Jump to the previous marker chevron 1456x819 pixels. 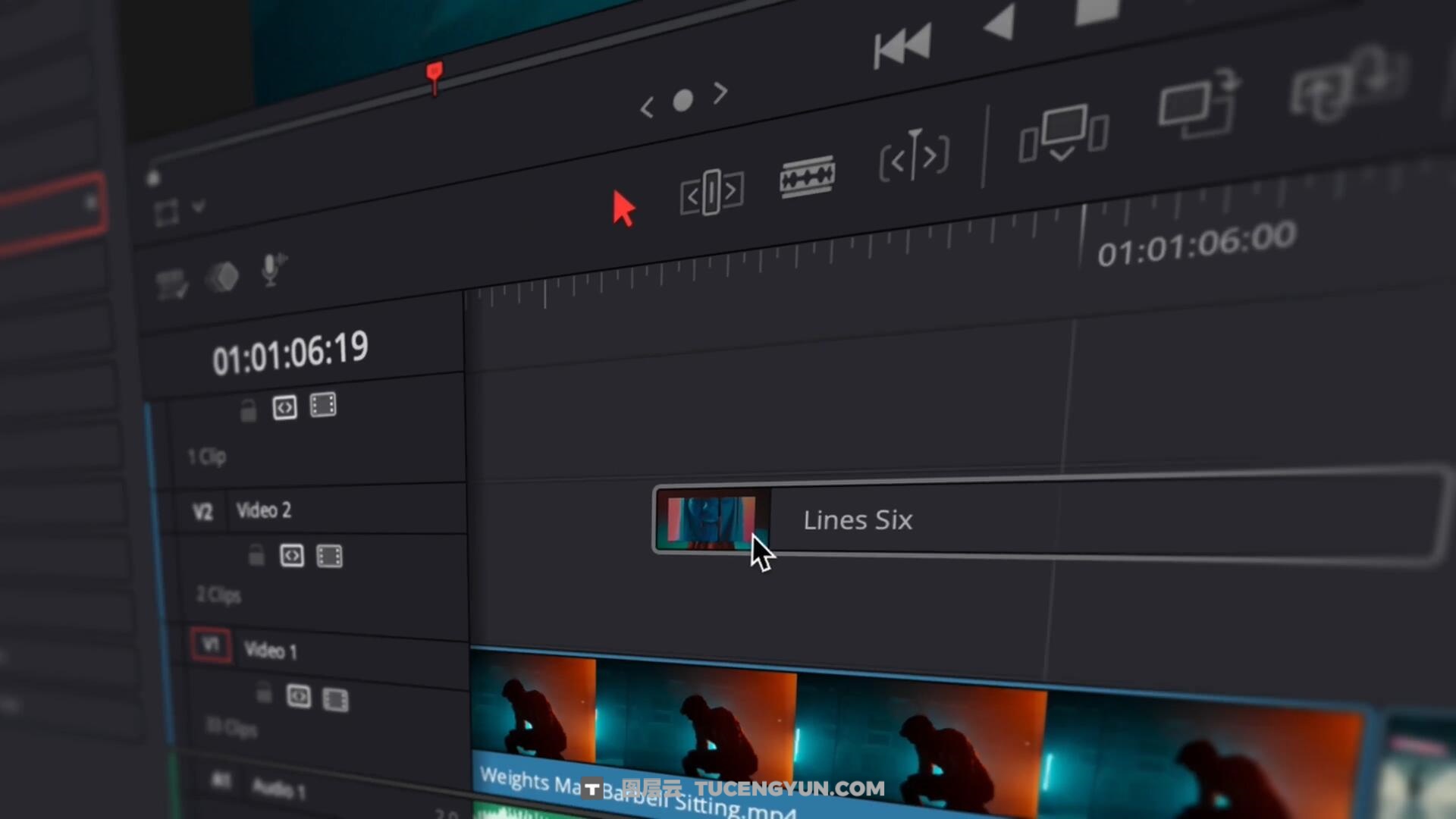coord(647,108)
